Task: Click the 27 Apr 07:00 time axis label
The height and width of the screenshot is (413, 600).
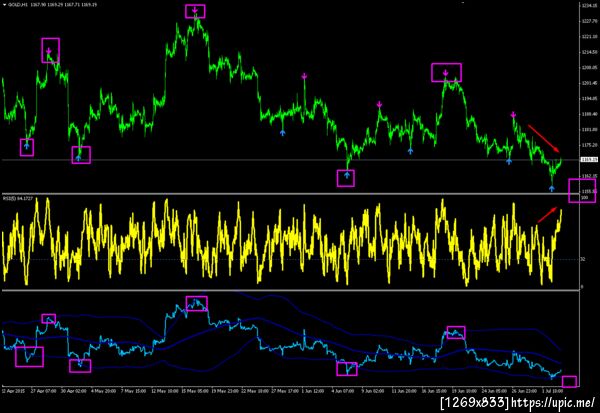Action: pos(43,391)
